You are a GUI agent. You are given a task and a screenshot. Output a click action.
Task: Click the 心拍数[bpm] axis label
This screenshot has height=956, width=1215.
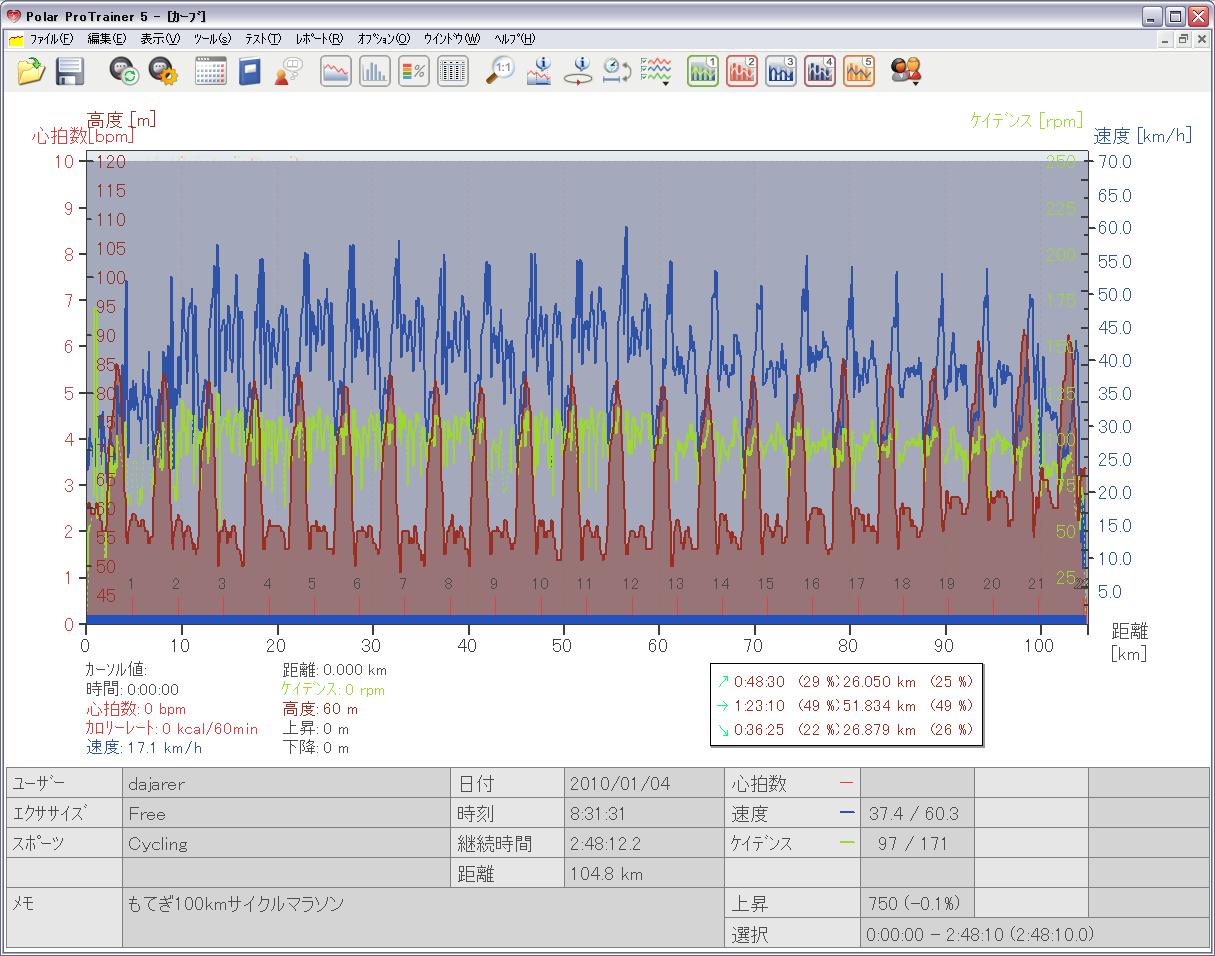(x=83, y=136)
